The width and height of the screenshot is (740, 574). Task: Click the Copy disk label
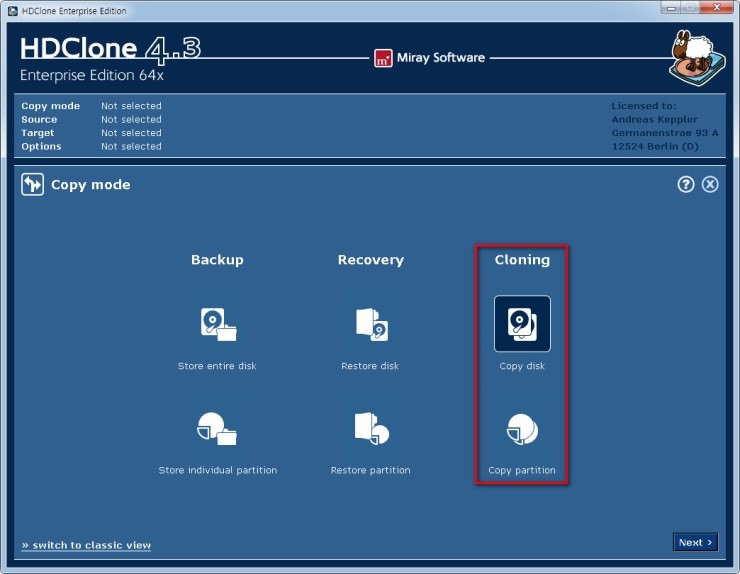[522, 366]
